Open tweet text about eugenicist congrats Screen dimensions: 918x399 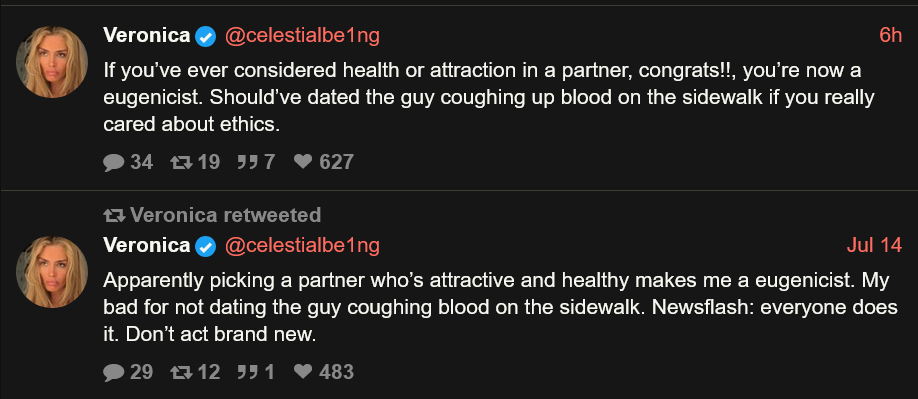coord(488,98)
